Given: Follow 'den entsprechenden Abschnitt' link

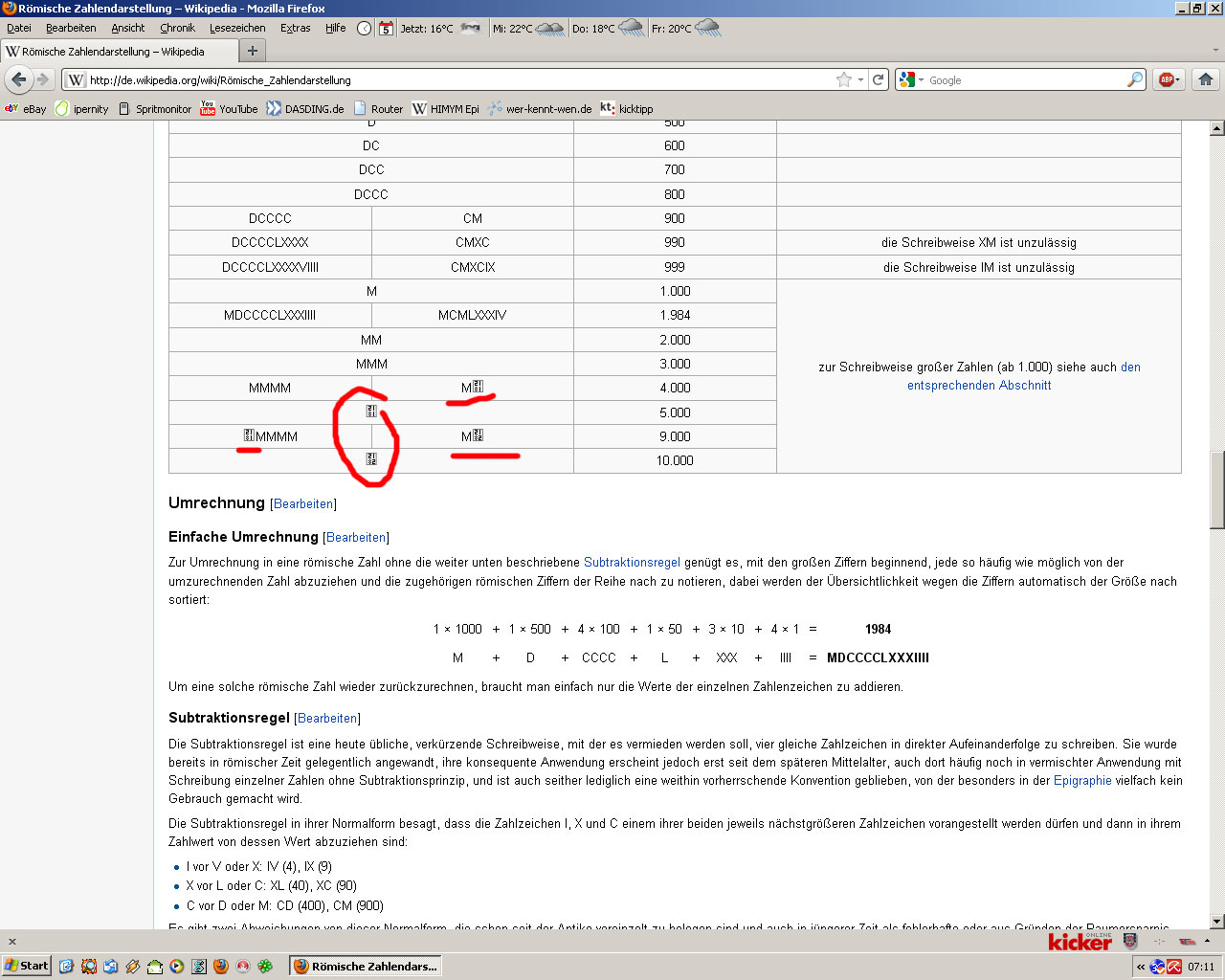Looking at the screenshot, I should tap(1024, 376).
